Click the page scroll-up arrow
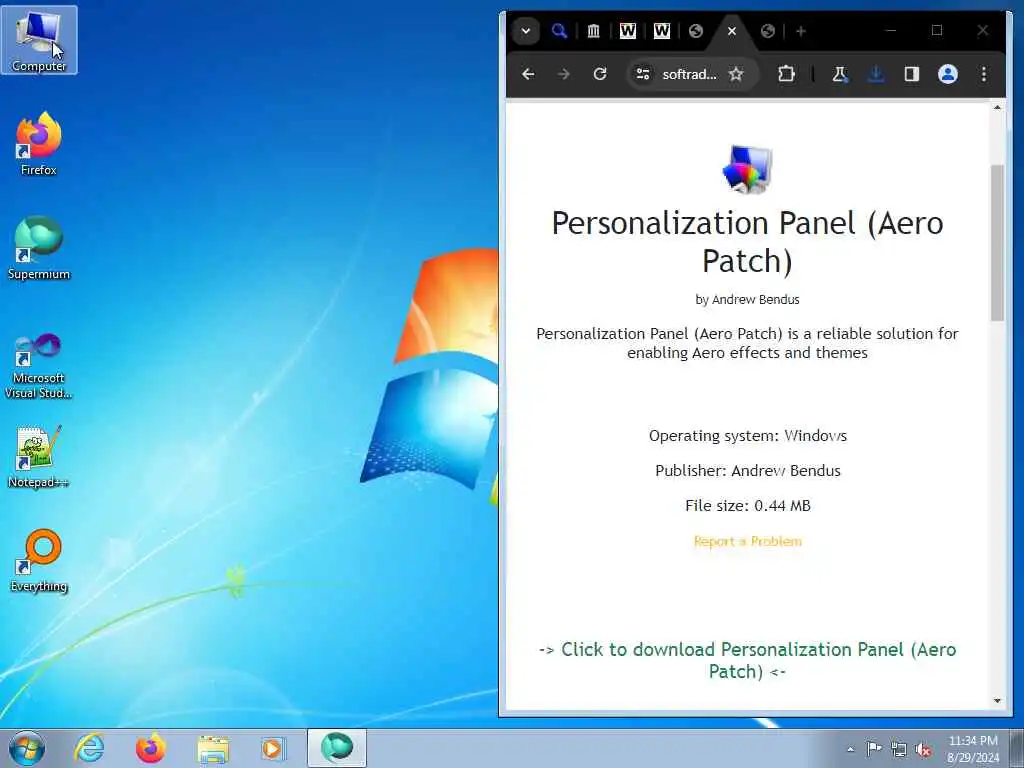Image resolution: width=1024 pixels, height=768 pixels. tap(997, 107)
